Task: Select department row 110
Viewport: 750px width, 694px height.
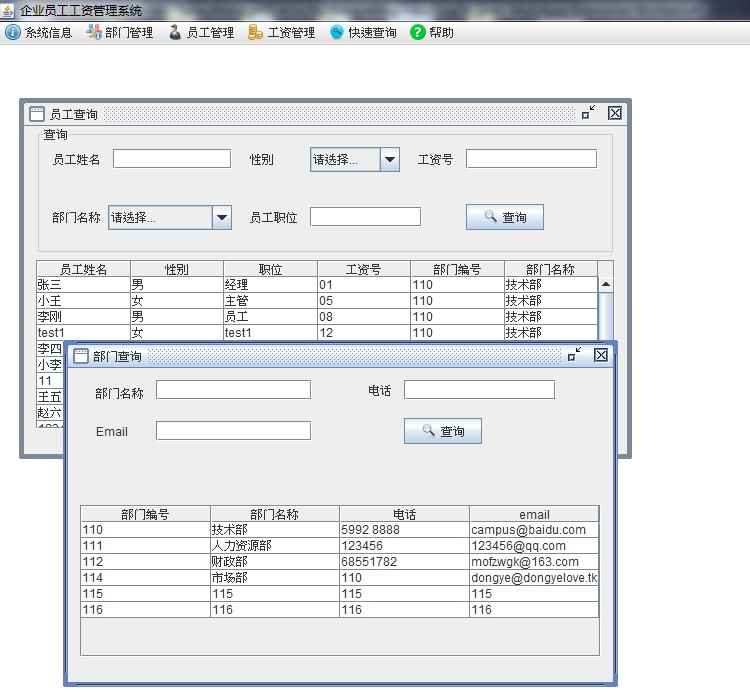Action: (x=340, y=529)
